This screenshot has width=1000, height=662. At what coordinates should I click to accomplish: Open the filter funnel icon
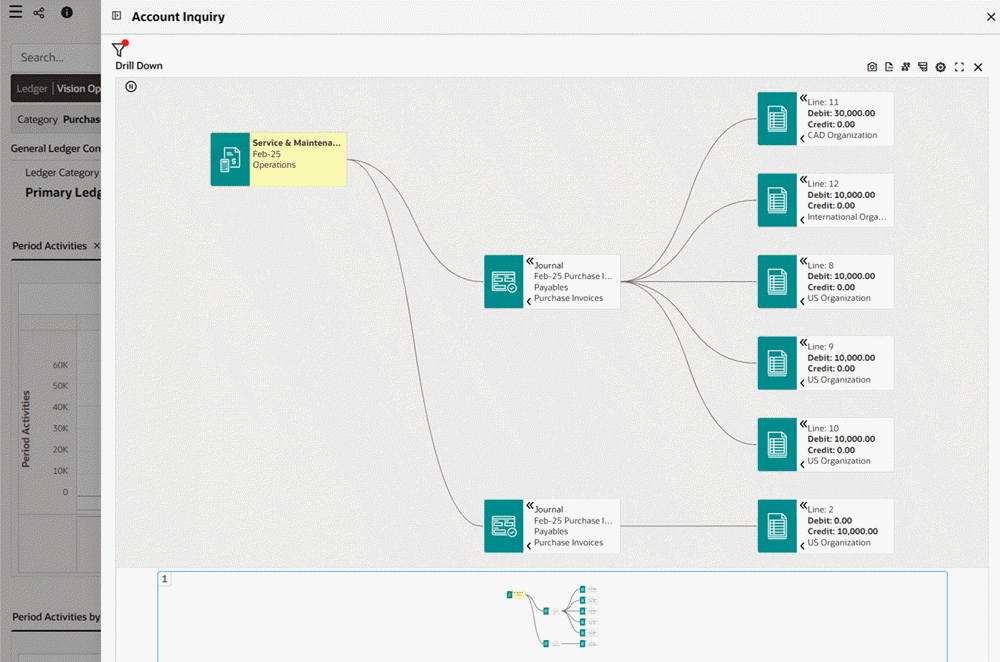(x=119, y=48)
